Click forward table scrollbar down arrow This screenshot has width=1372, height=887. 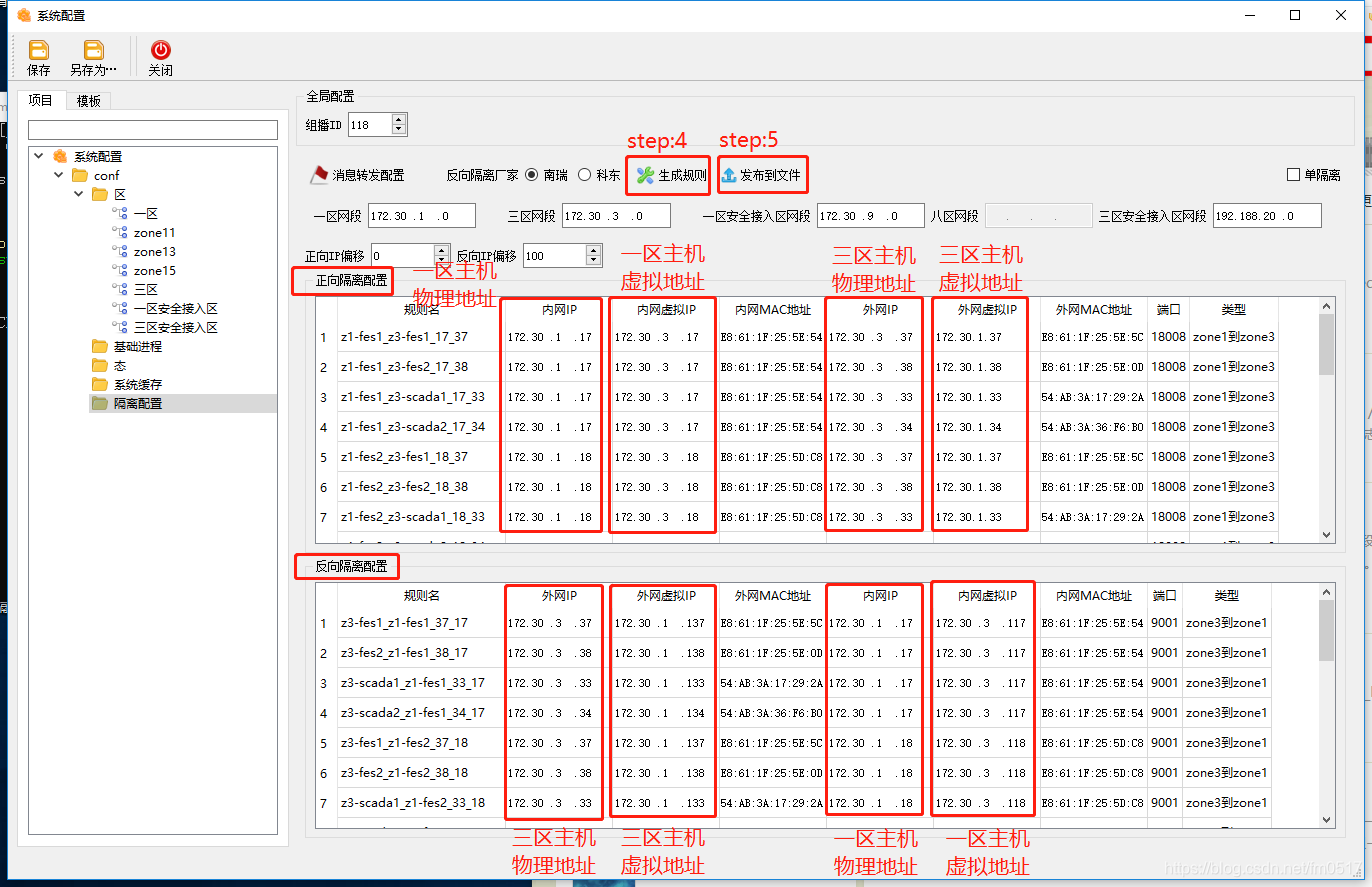[x=1326, y=536]
